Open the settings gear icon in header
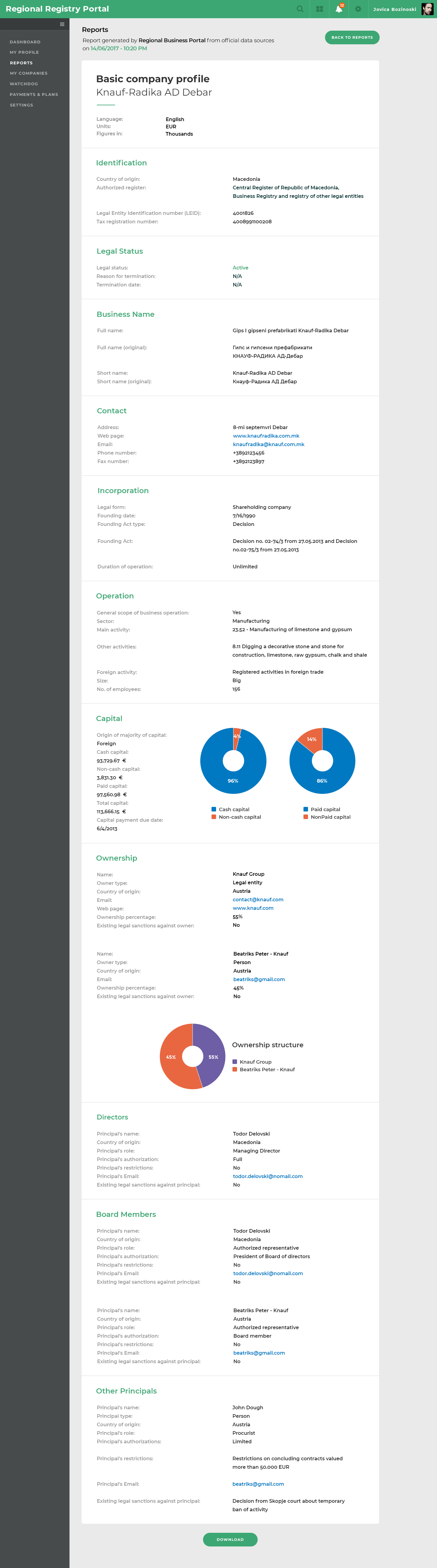 pyautogui.click(x=358, y=9)
